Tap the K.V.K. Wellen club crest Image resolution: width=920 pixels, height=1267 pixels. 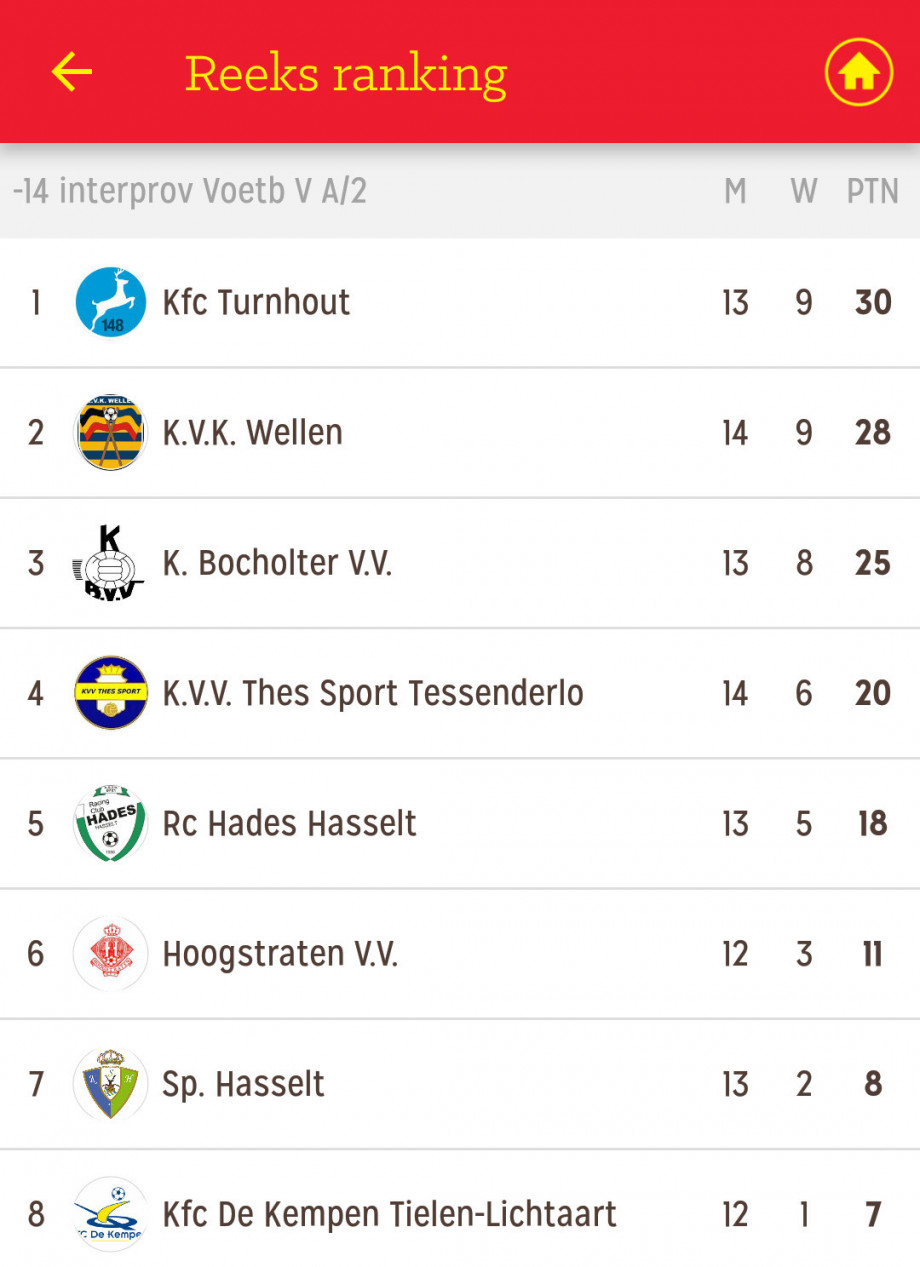pyautogui.click(x=111, y=432)
